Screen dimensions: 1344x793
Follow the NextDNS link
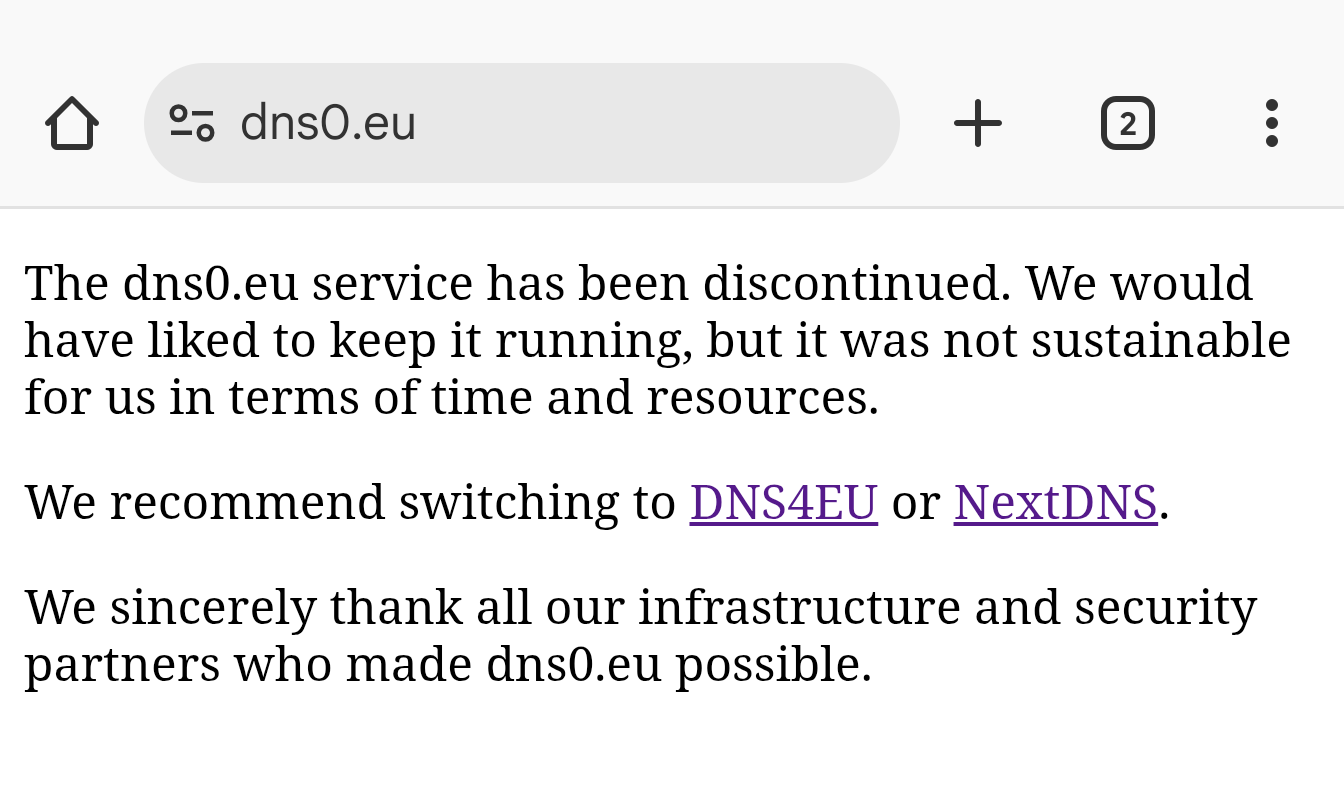[1055, 502]
